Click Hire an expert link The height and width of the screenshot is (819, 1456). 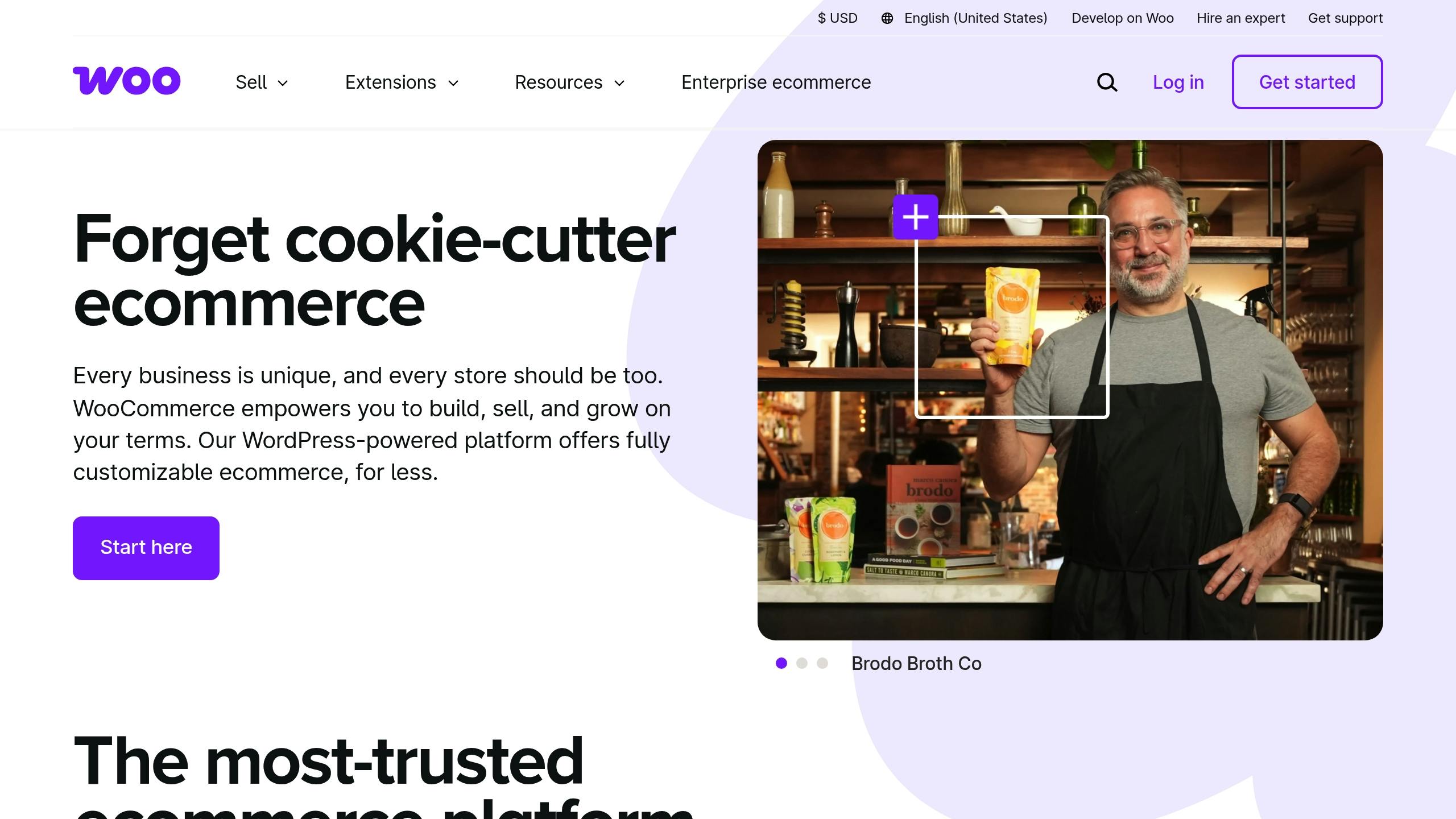(x=1241, y=18)
